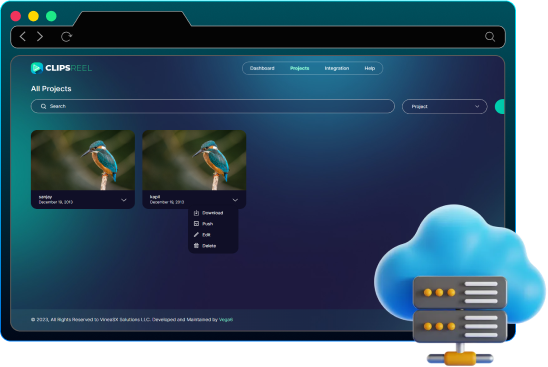548x367 pixels.
Task: Open the sanjay project thumbnail
Action: pyautogui.click(x=83, y=160)
